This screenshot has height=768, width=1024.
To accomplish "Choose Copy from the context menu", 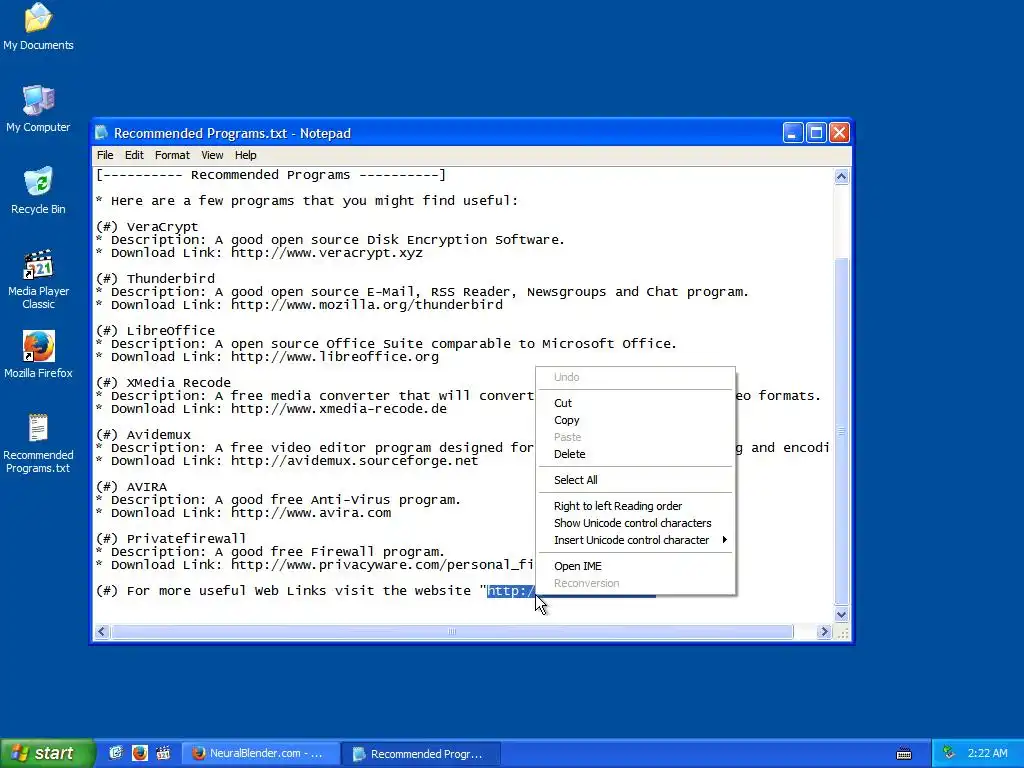I will click(x=635, y=420).
